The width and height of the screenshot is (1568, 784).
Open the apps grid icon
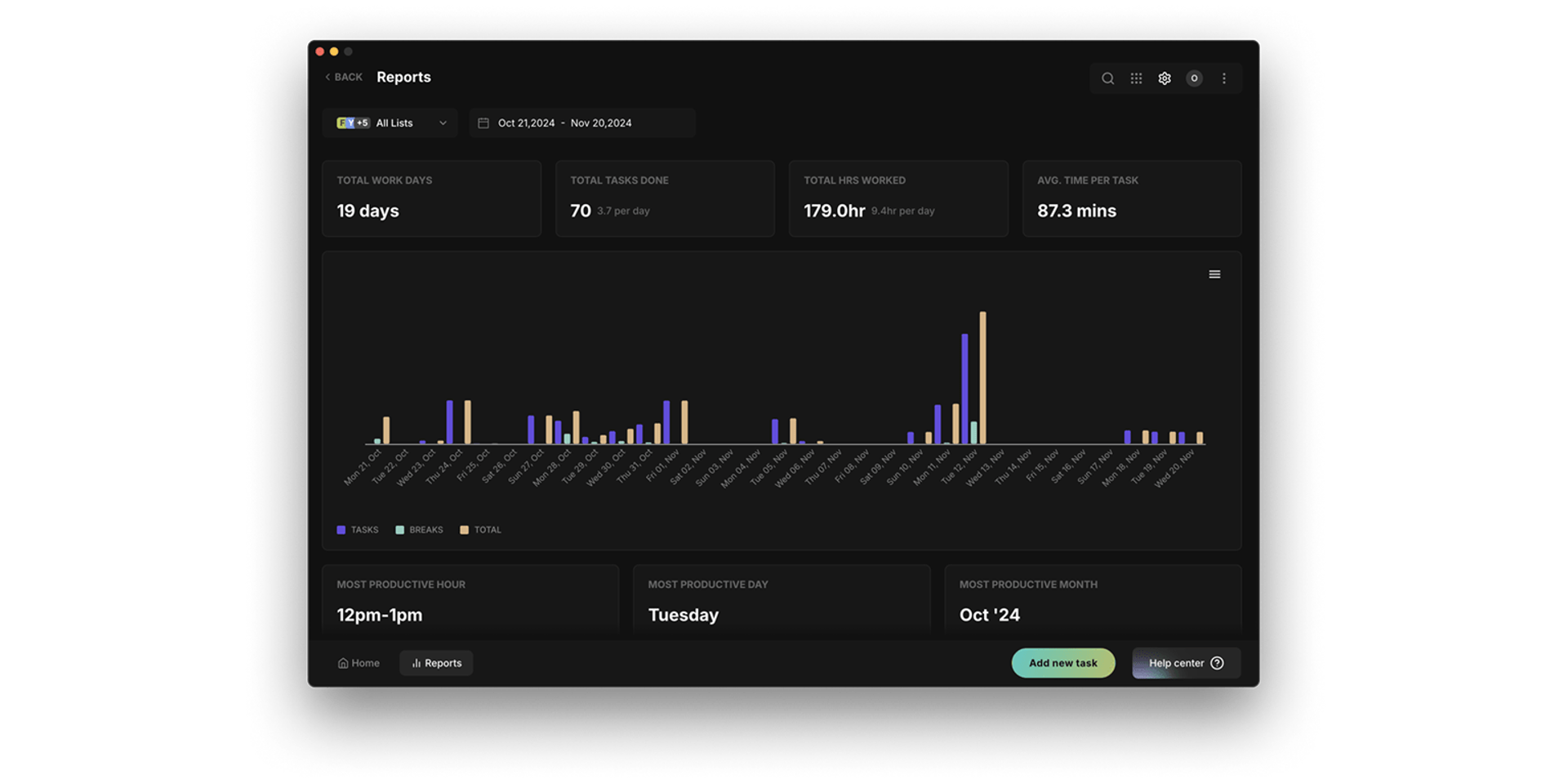tap(1136, 78)
